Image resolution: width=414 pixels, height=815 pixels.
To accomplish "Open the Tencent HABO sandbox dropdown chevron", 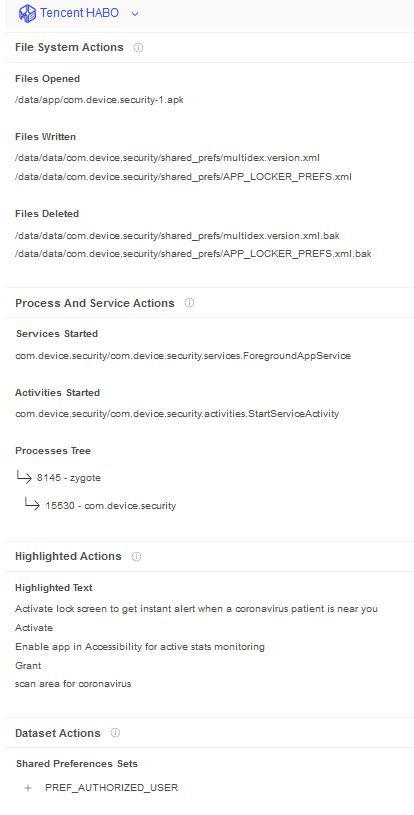I will tap(135, 14).
